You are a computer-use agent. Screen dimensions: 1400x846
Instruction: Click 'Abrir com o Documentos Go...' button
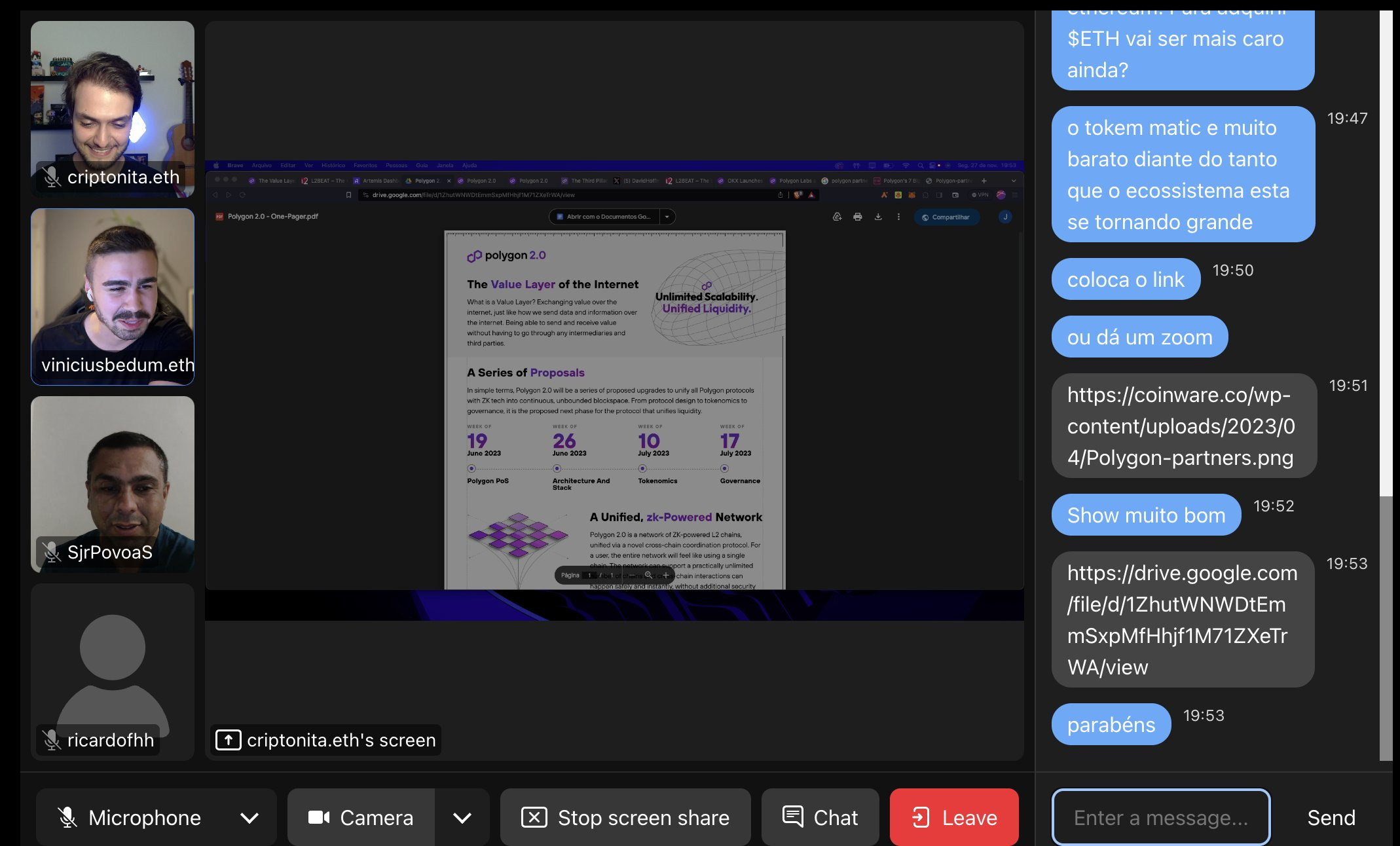(x=604, y=217)
